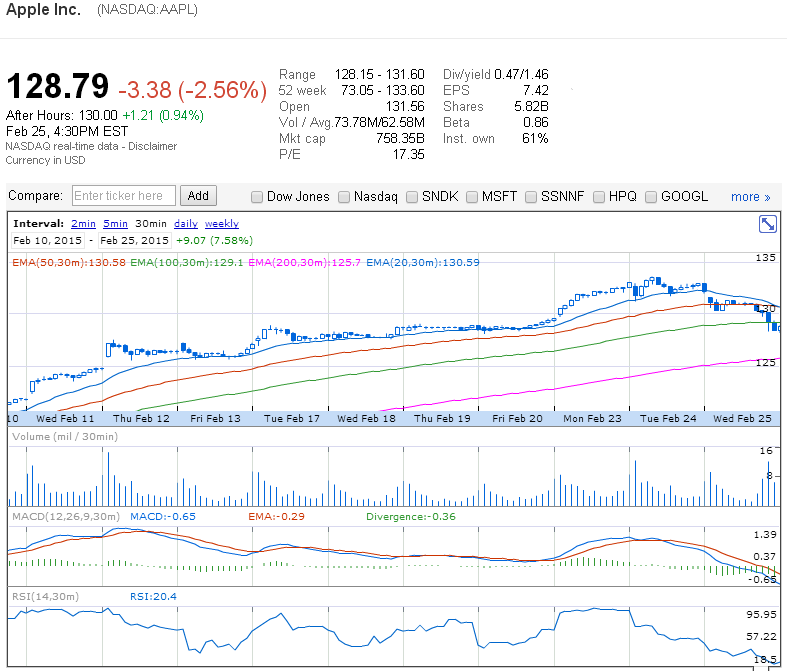Select the EMA(20,30m) indicator label

click(423, 262)
